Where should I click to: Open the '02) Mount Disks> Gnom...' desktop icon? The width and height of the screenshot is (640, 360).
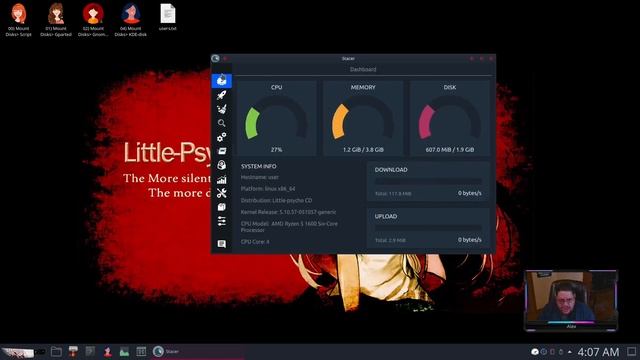(93, 20)
